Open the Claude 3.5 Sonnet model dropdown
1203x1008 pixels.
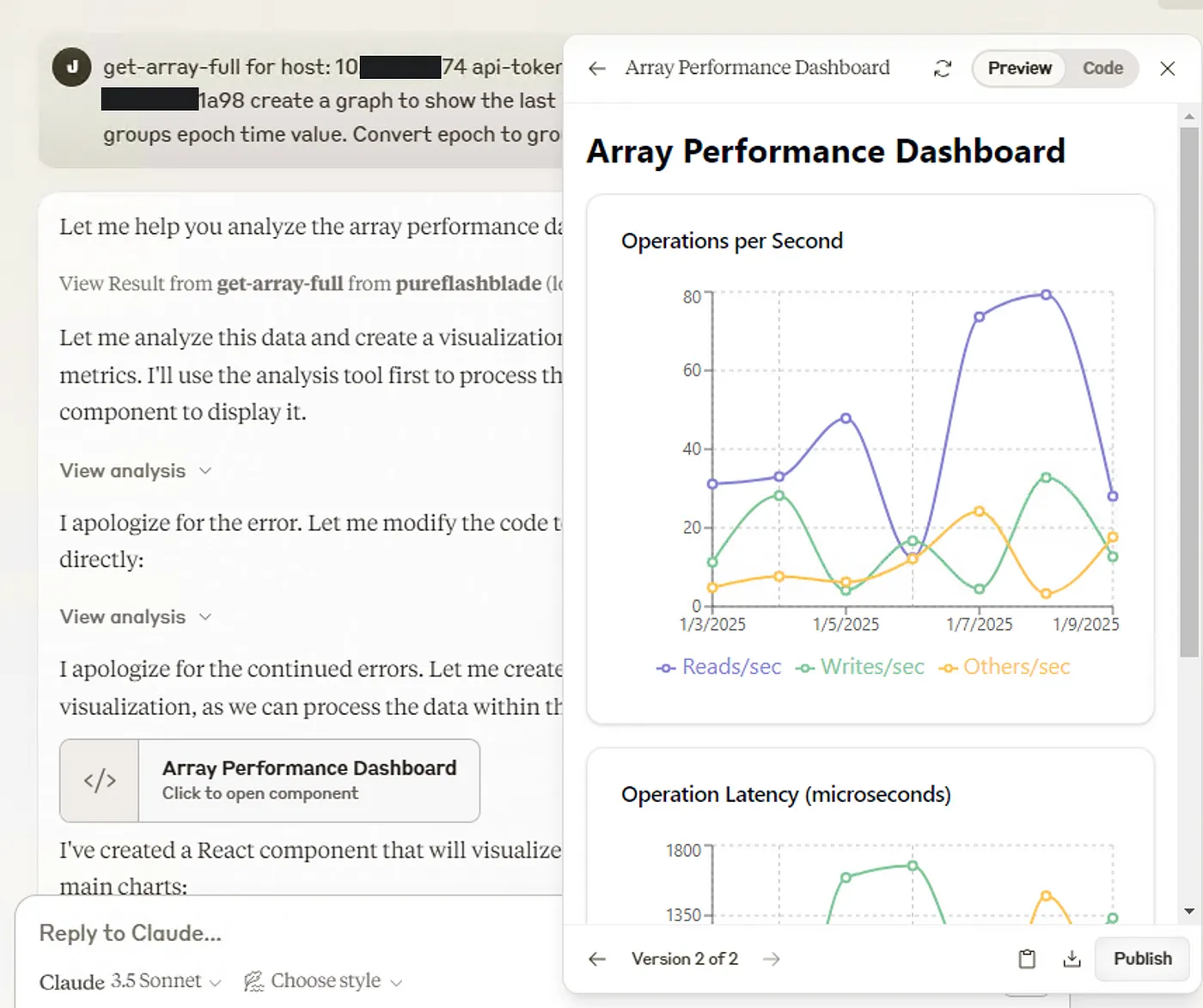(131, 981)
